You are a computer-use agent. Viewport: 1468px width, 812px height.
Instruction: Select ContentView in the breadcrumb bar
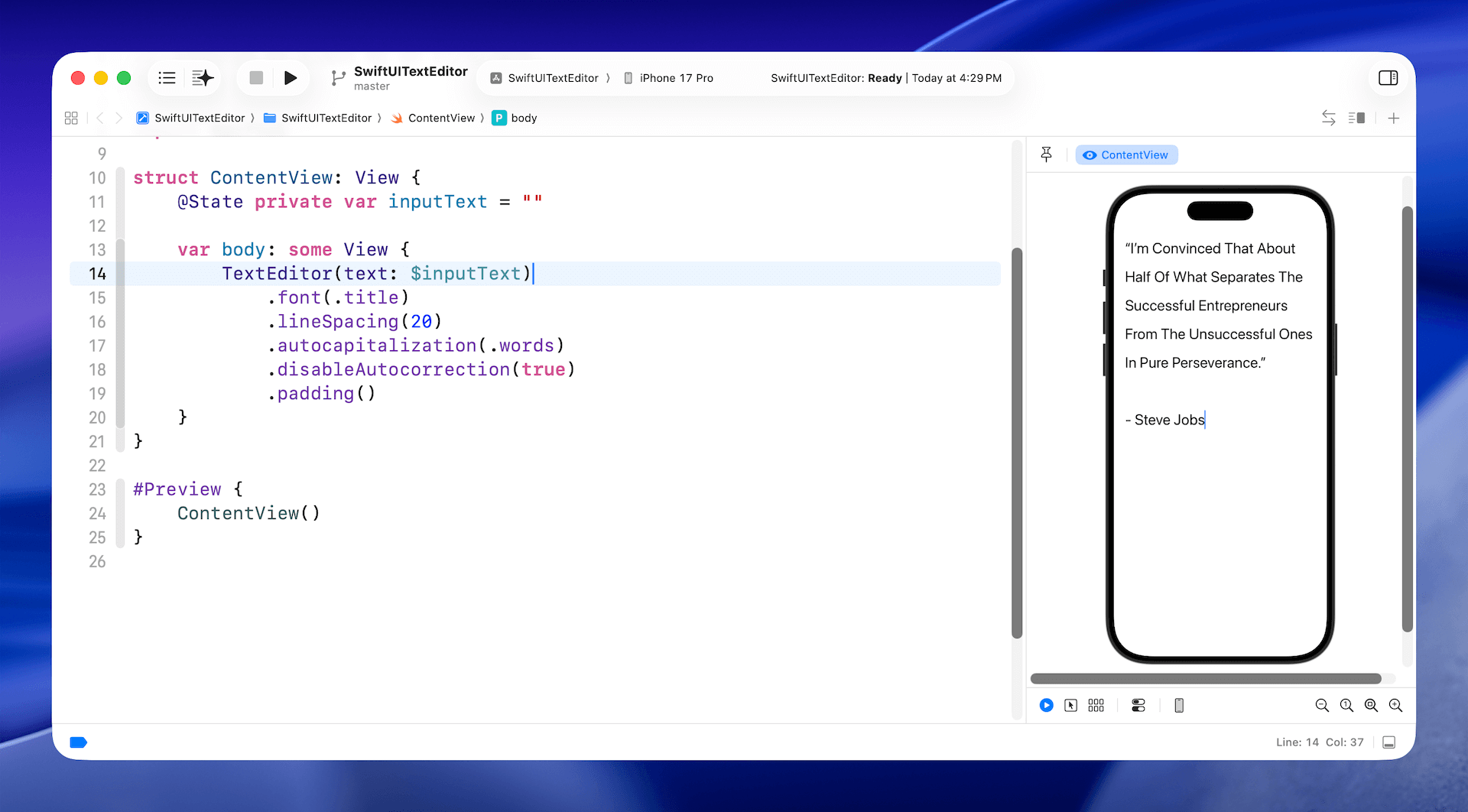pyautogui.click(x=441, y=118)
